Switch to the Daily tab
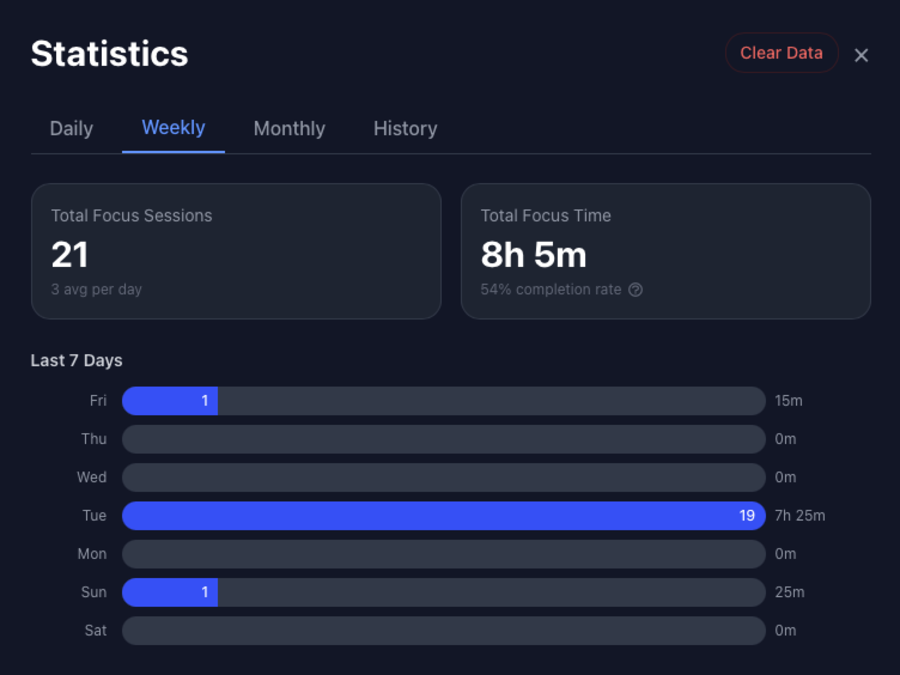The image size is (900, 675). tap(70, 128)
